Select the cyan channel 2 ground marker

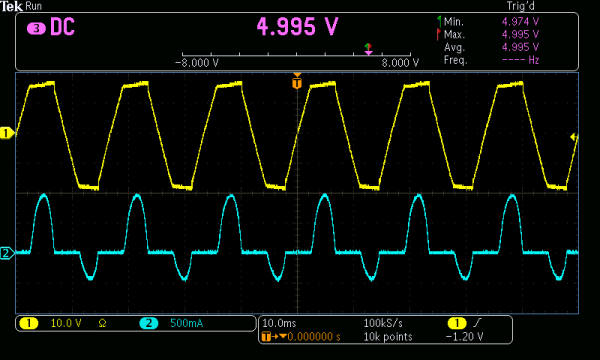click(7, 253)
